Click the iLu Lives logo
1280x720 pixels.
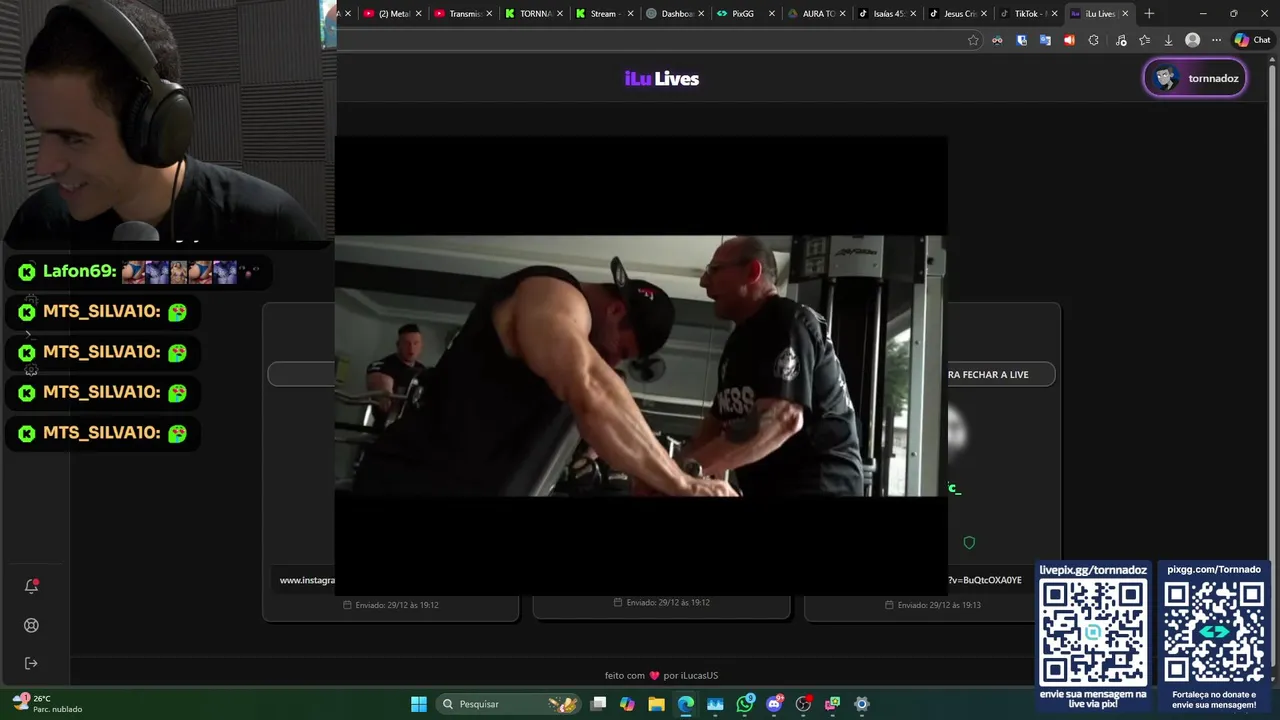point(661,79)
